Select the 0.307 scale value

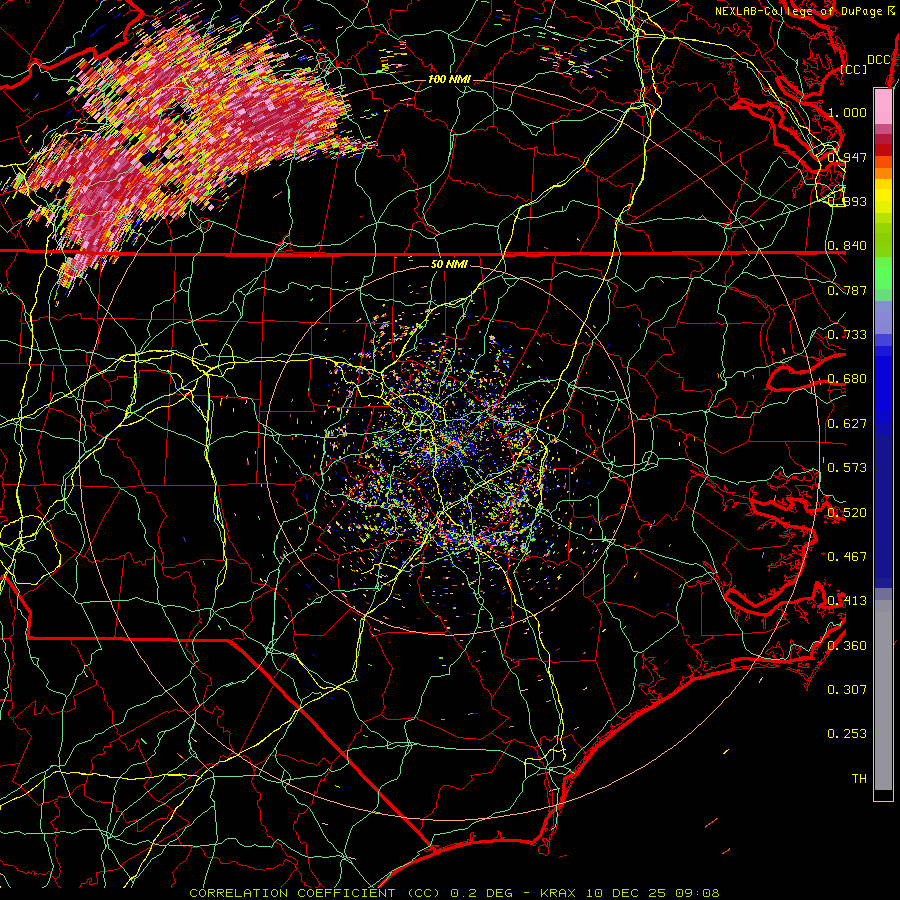tap(847, 690)
